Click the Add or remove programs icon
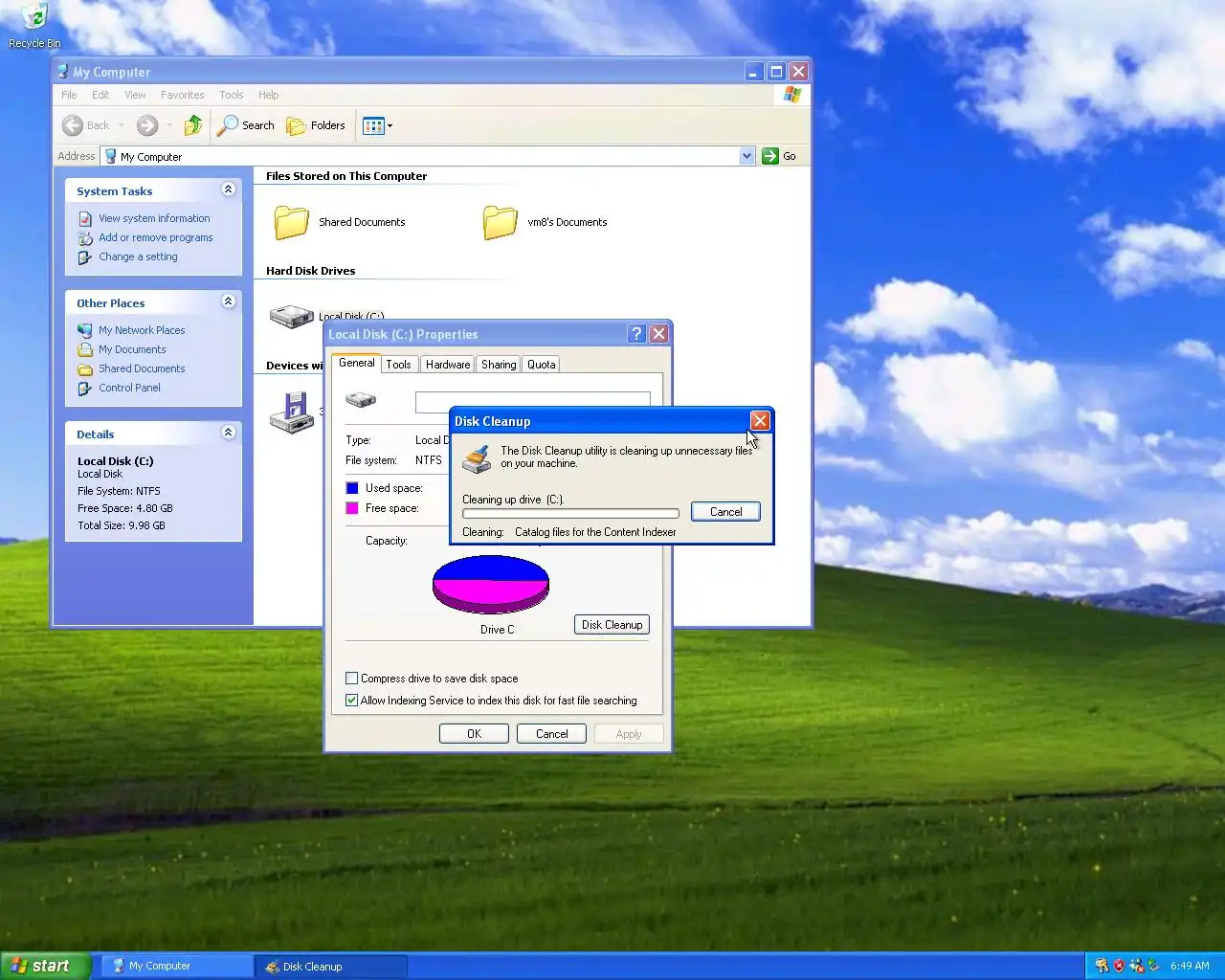The width and height of the screenshot is (1225, 980). (85, 237)
